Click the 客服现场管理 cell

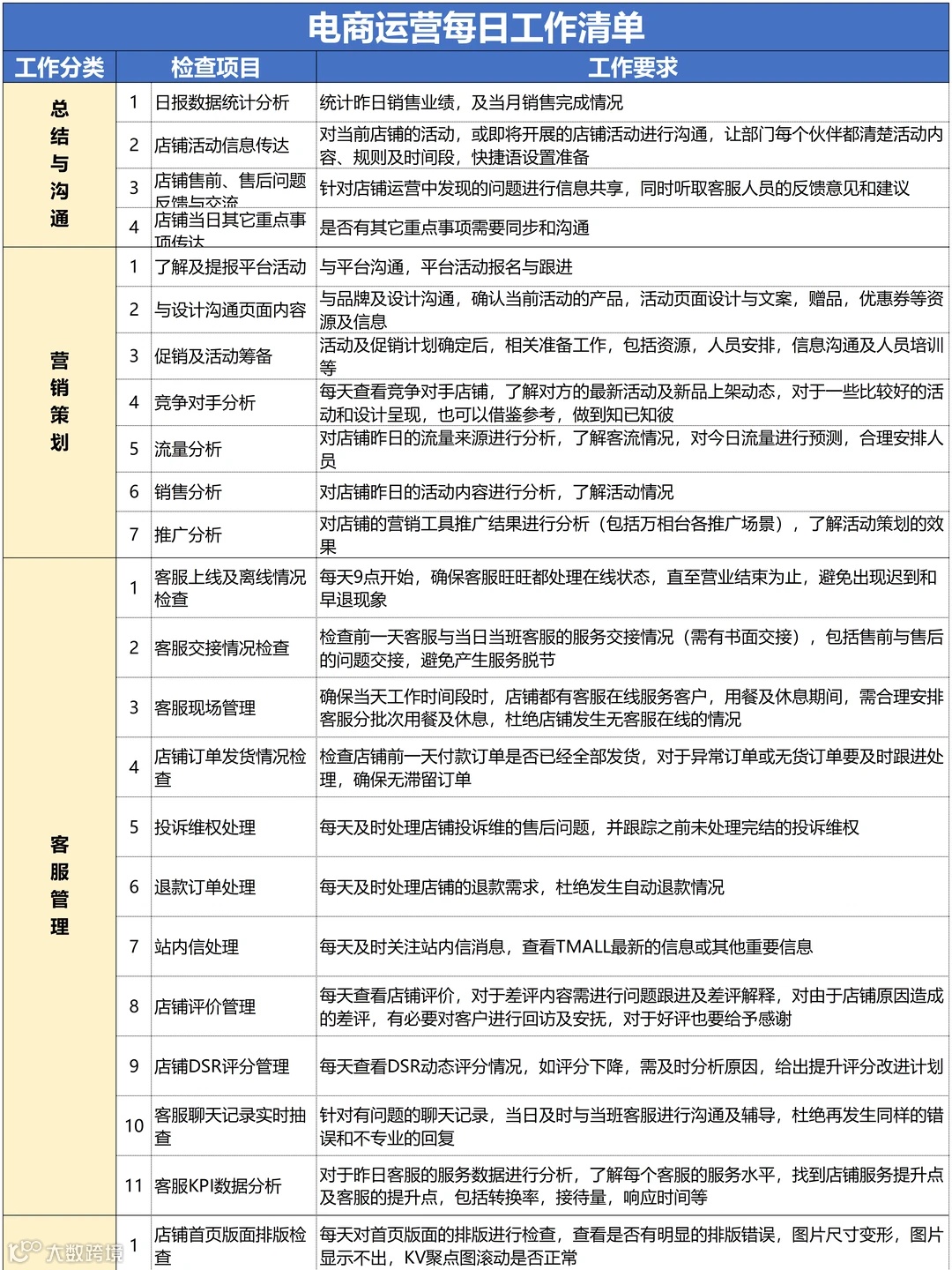pos(234,707)
